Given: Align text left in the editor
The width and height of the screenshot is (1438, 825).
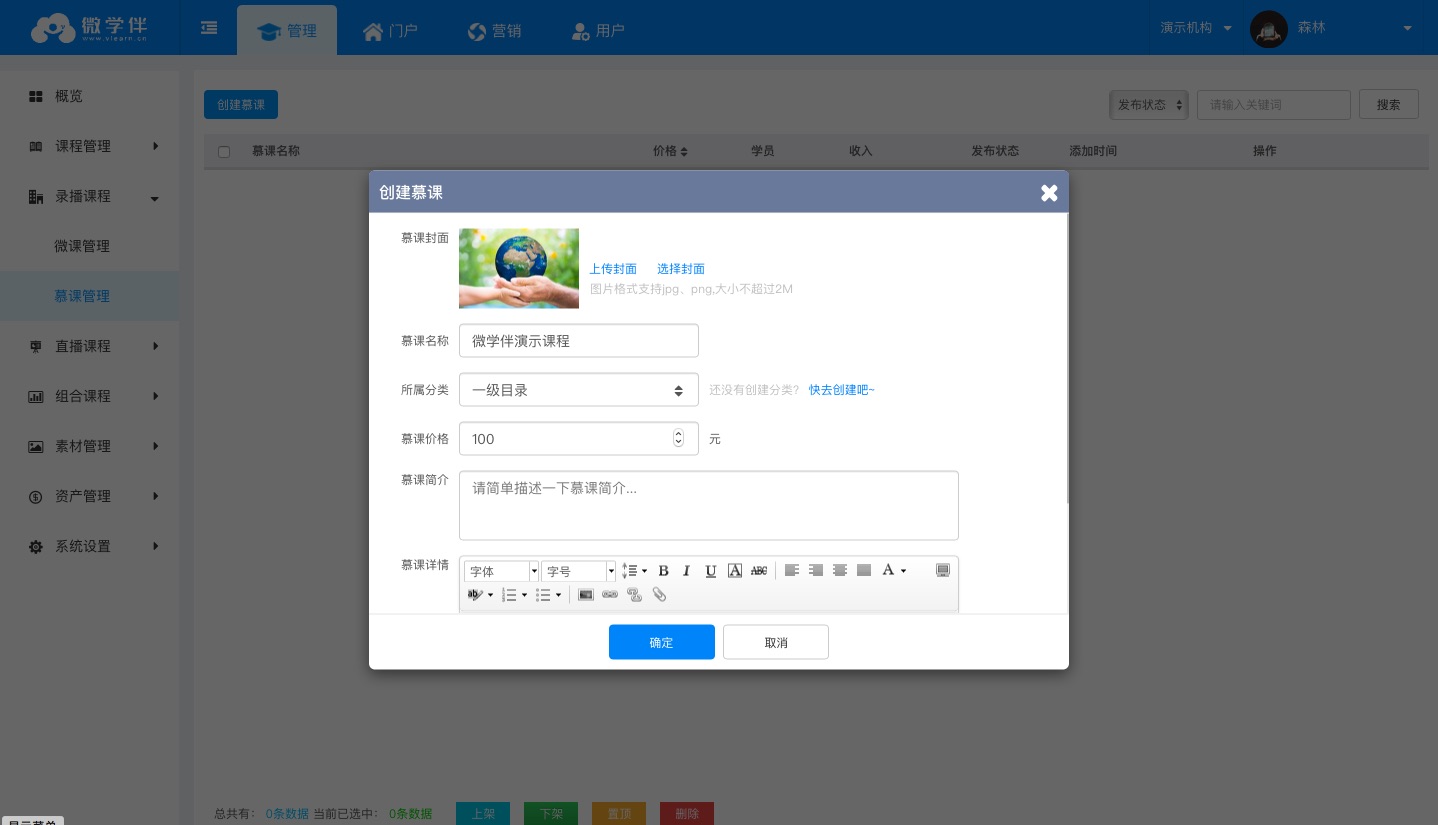Looking at the screenshot, I should (792, 571).
